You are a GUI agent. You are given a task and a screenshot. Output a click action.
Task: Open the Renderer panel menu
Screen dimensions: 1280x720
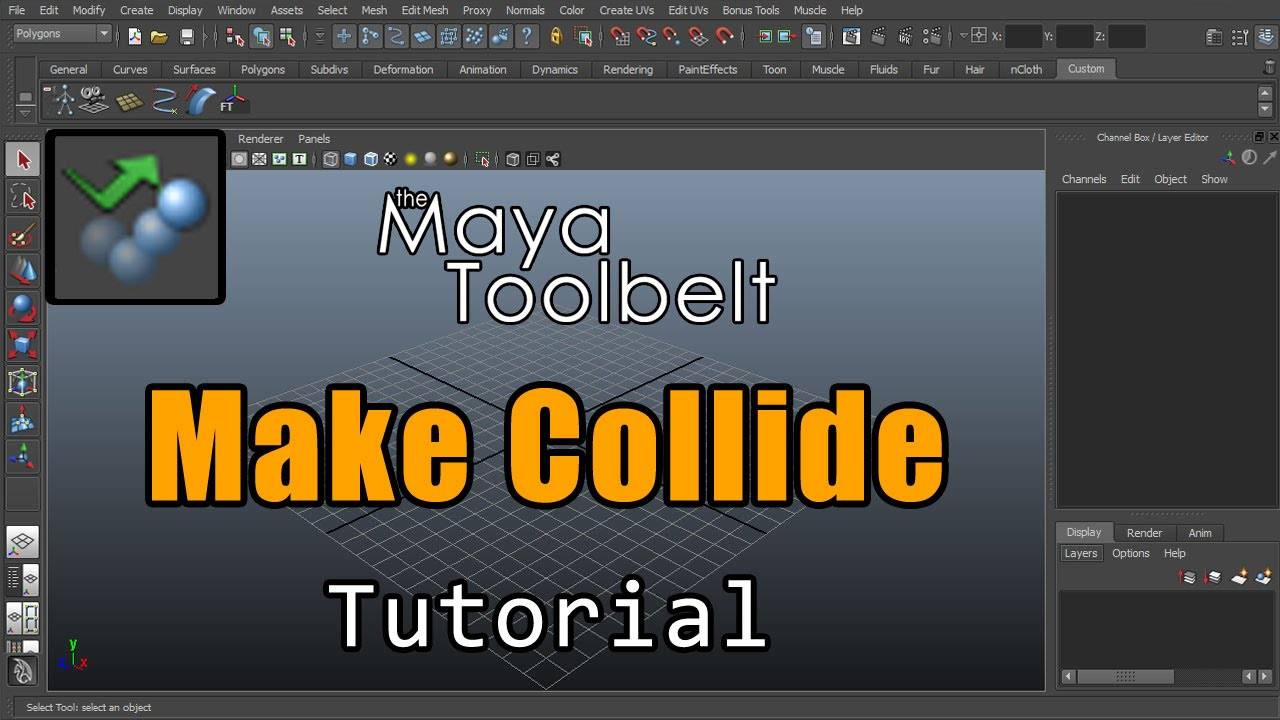pos(260,139)
